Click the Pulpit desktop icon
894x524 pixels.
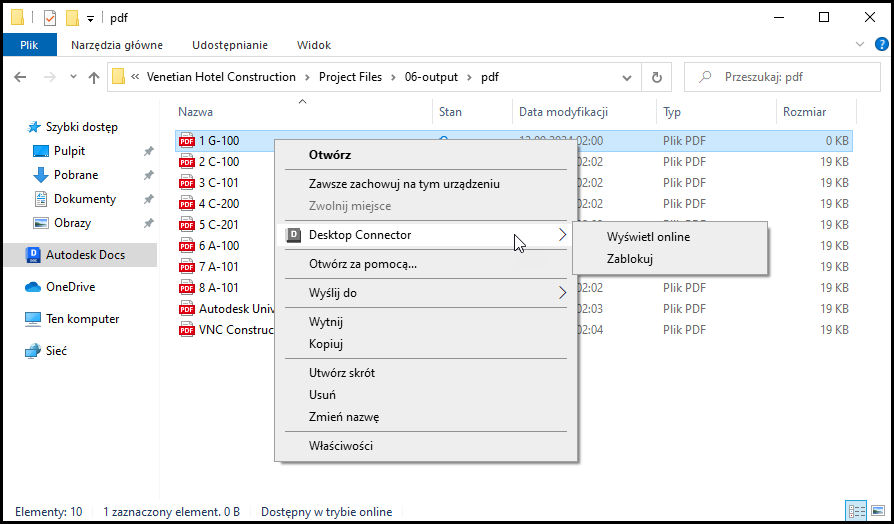(x=41, y=151)
